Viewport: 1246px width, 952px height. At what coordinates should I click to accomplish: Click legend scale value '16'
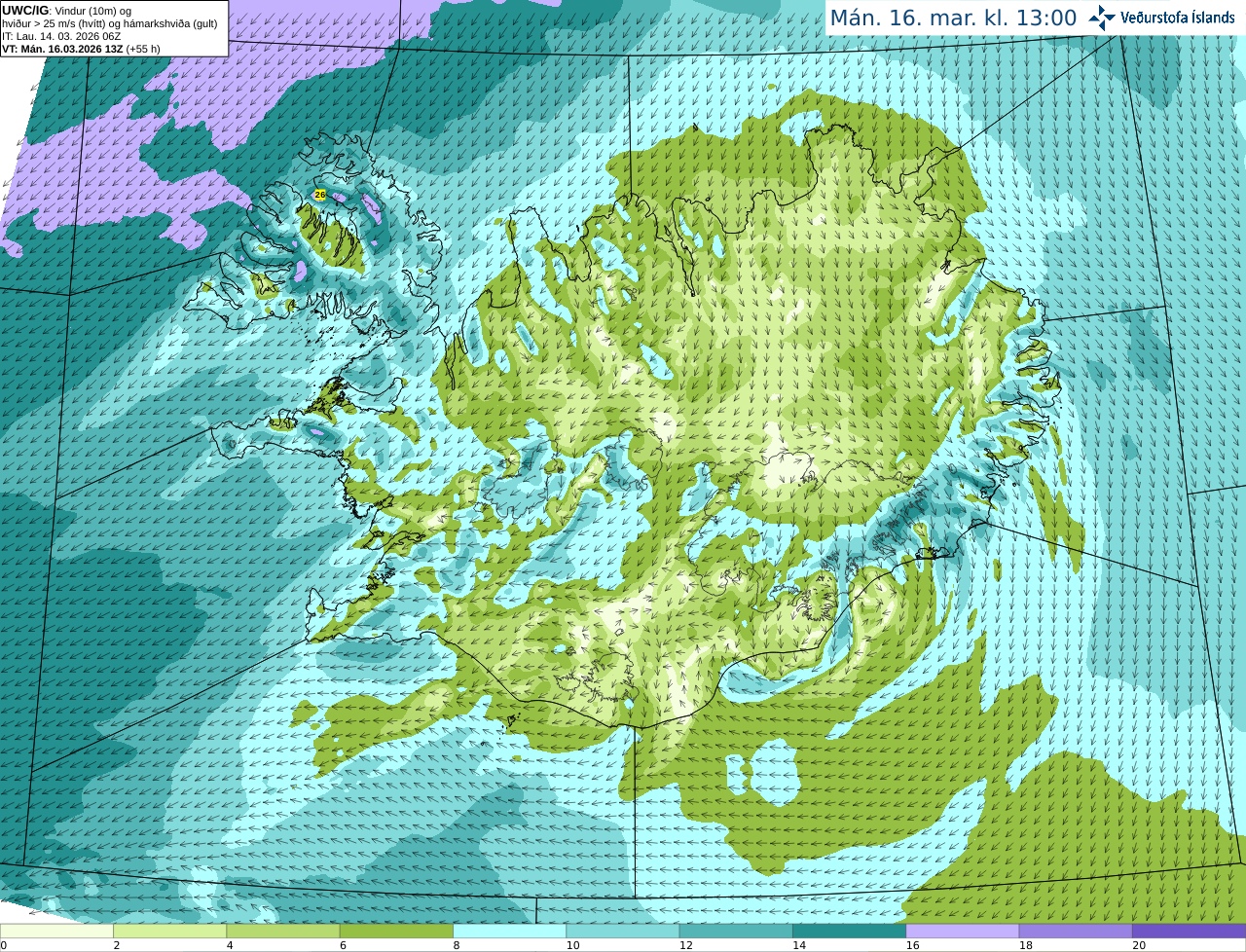[912, 945]
